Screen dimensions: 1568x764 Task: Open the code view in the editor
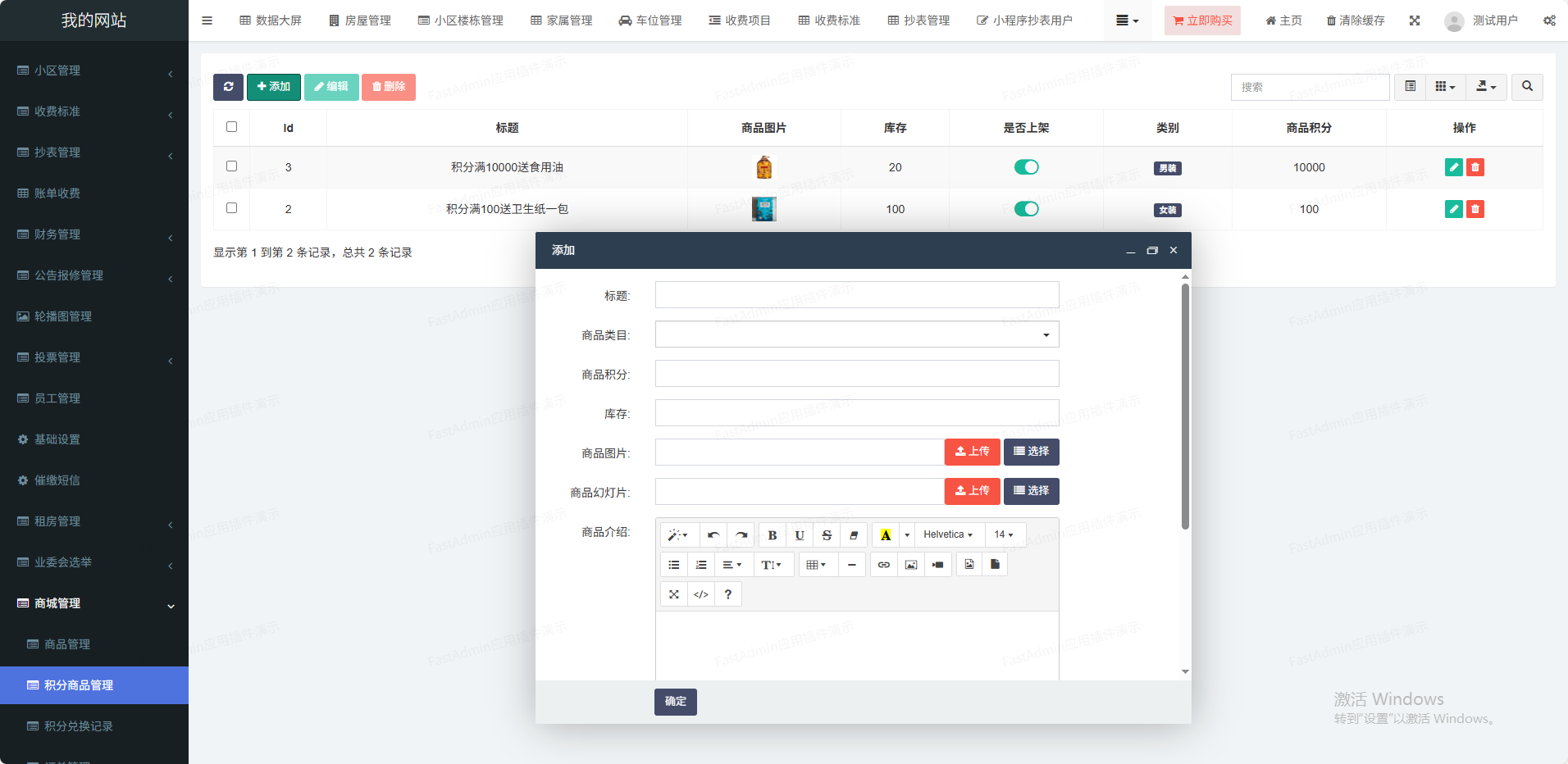tap(700, 594)
